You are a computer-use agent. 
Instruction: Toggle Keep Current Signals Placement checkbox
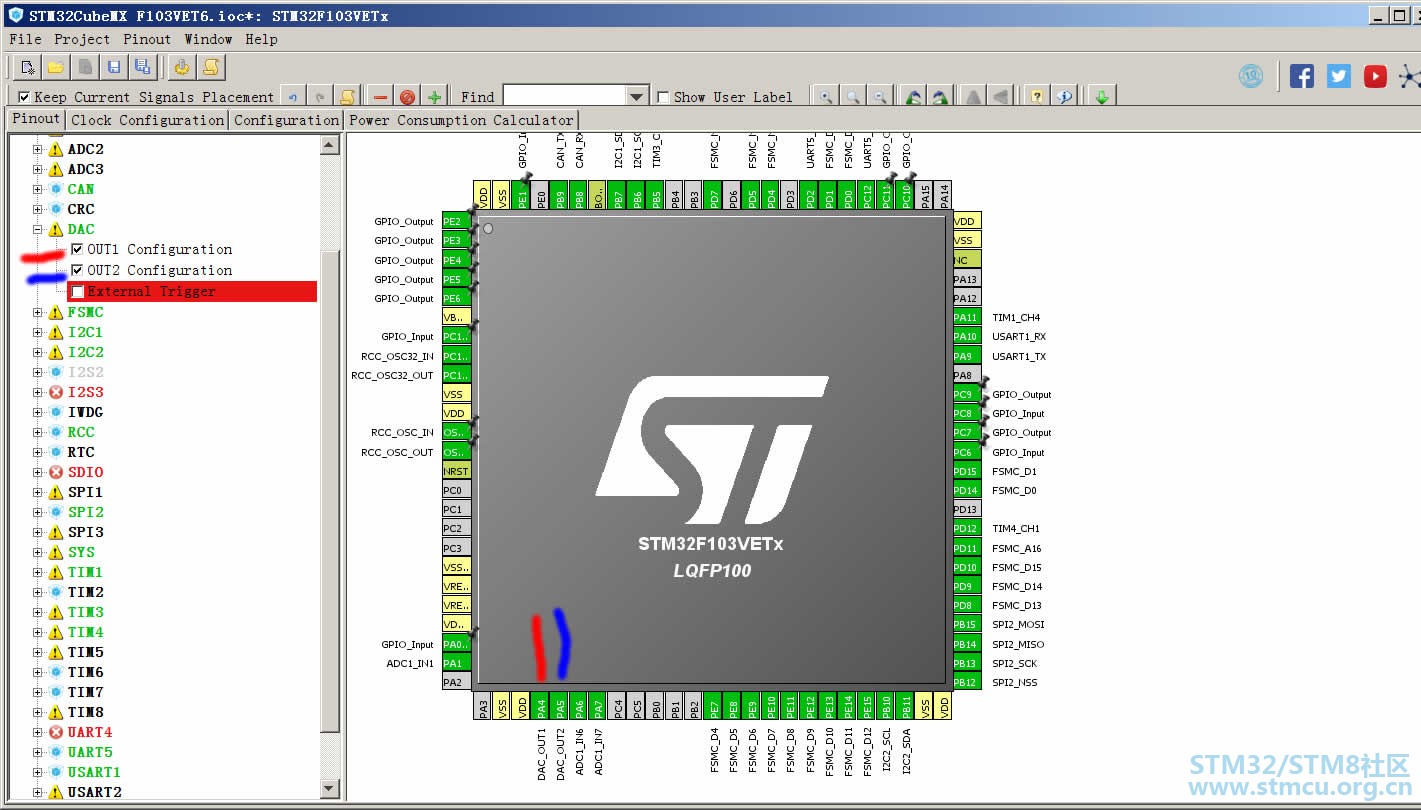24,97
